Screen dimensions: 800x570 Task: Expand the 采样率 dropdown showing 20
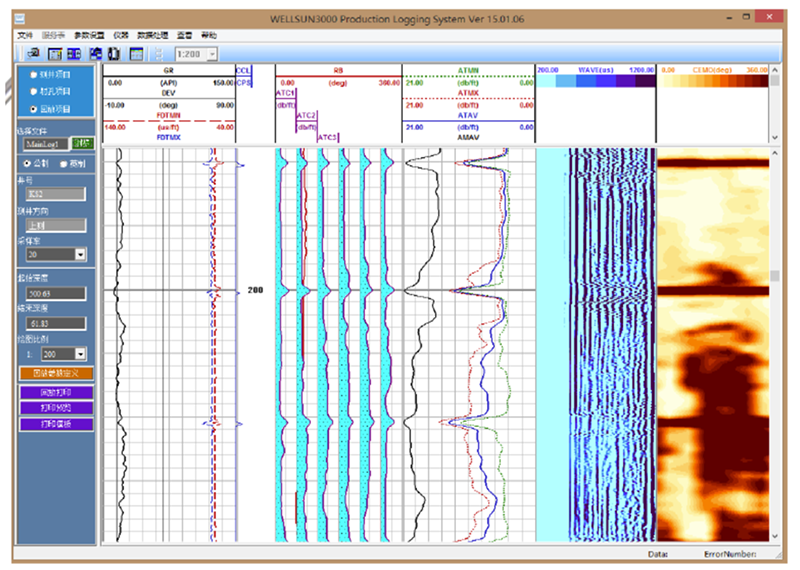coord(81,255)
